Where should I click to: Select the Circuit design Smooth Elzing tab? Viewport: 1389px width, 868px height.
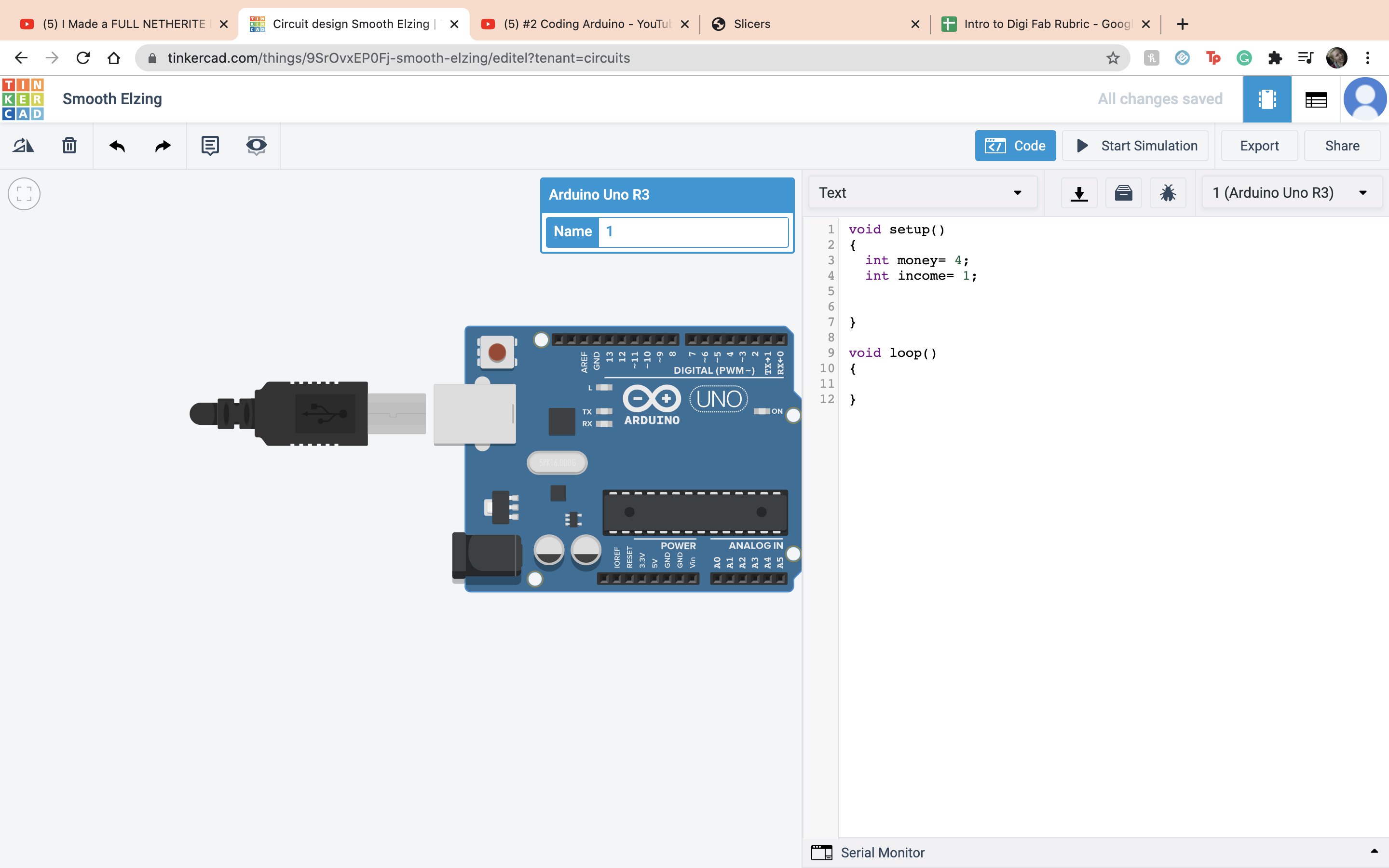point(354,24)
